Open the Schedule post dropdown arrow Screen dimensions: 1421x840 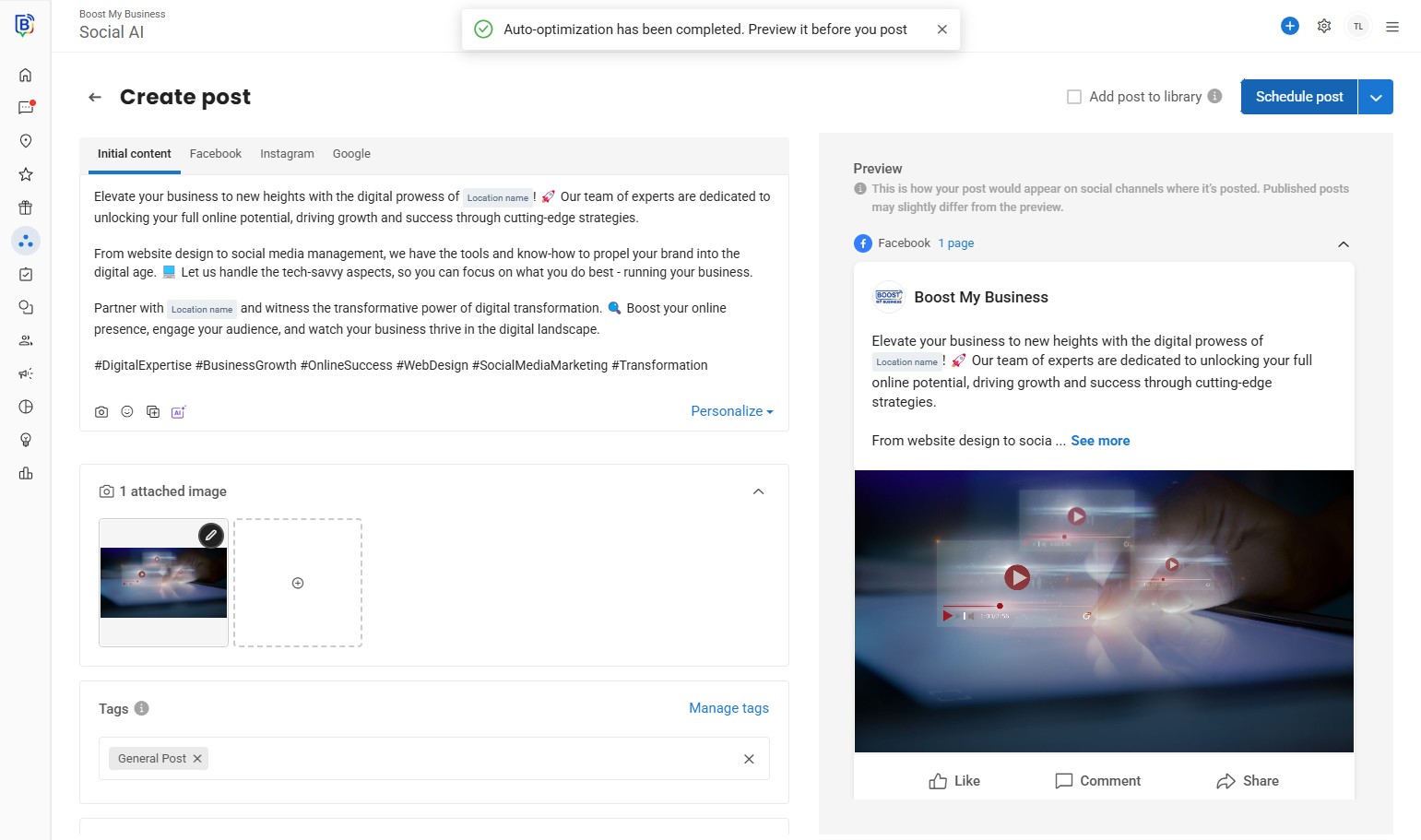1376,97
